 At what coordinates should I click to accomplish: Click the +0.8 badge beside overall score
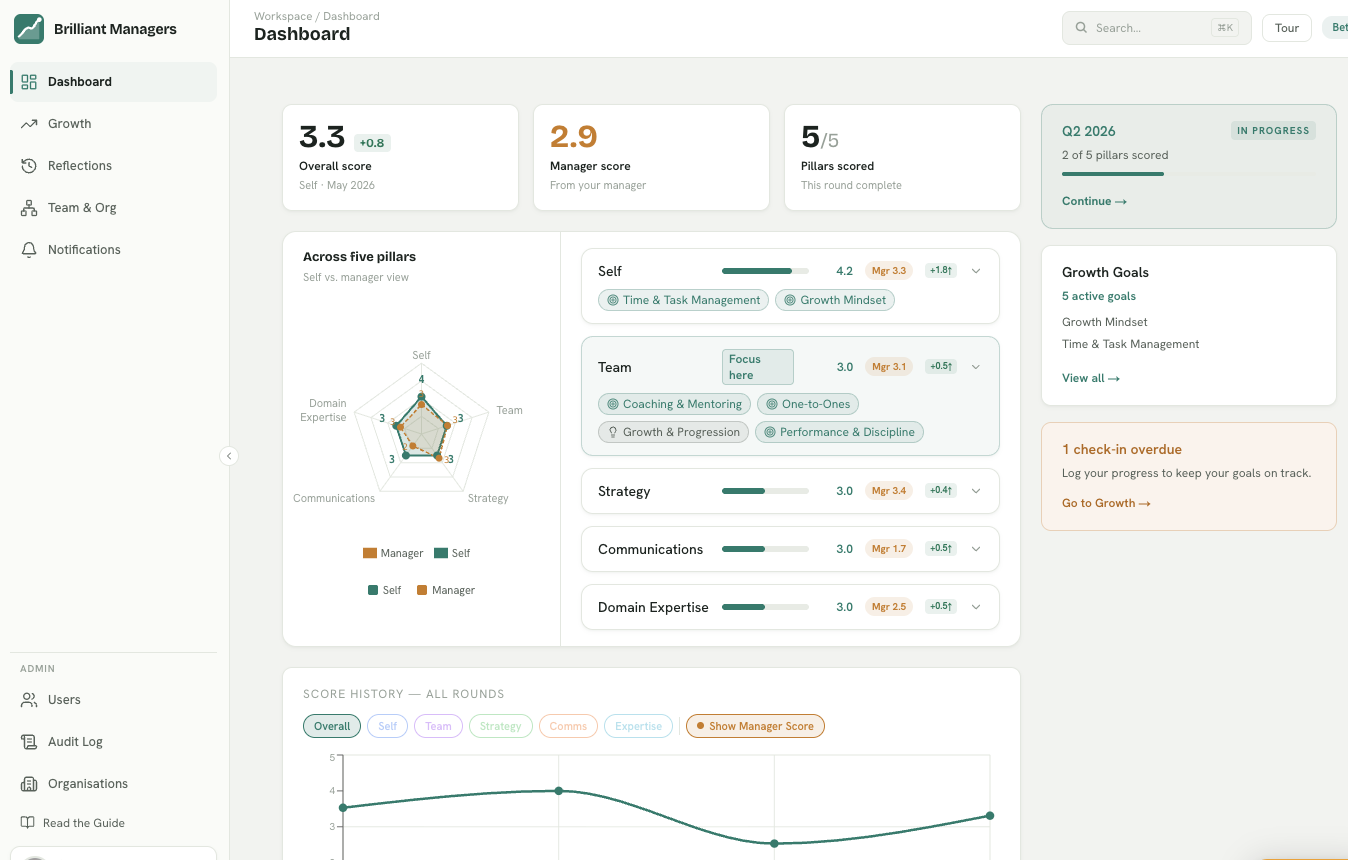[x=372, y=143]
